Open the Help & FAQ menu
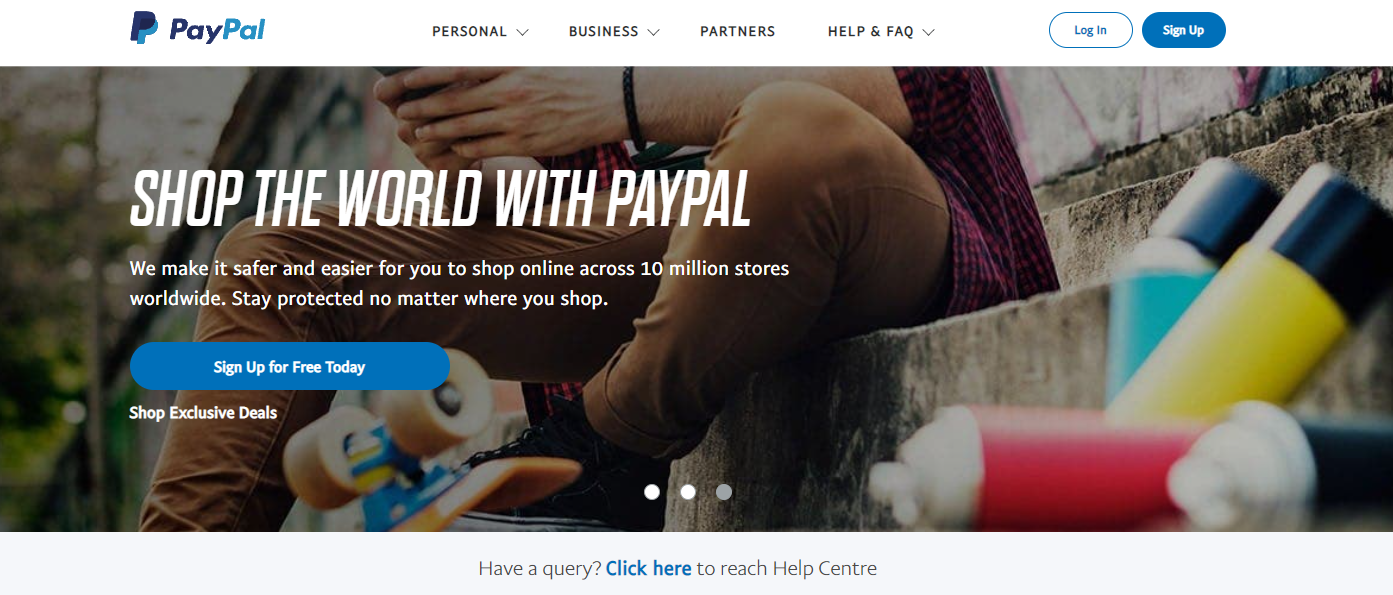The image size is (1393, 595). tap(870, 32)
